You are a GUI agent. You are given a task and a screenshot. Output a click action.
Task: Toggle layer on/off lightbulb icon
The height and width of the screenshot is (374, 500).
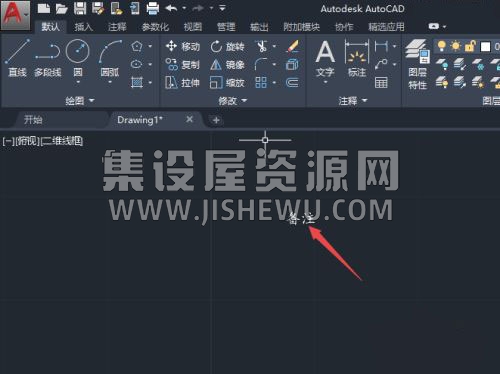pos(441,46)
